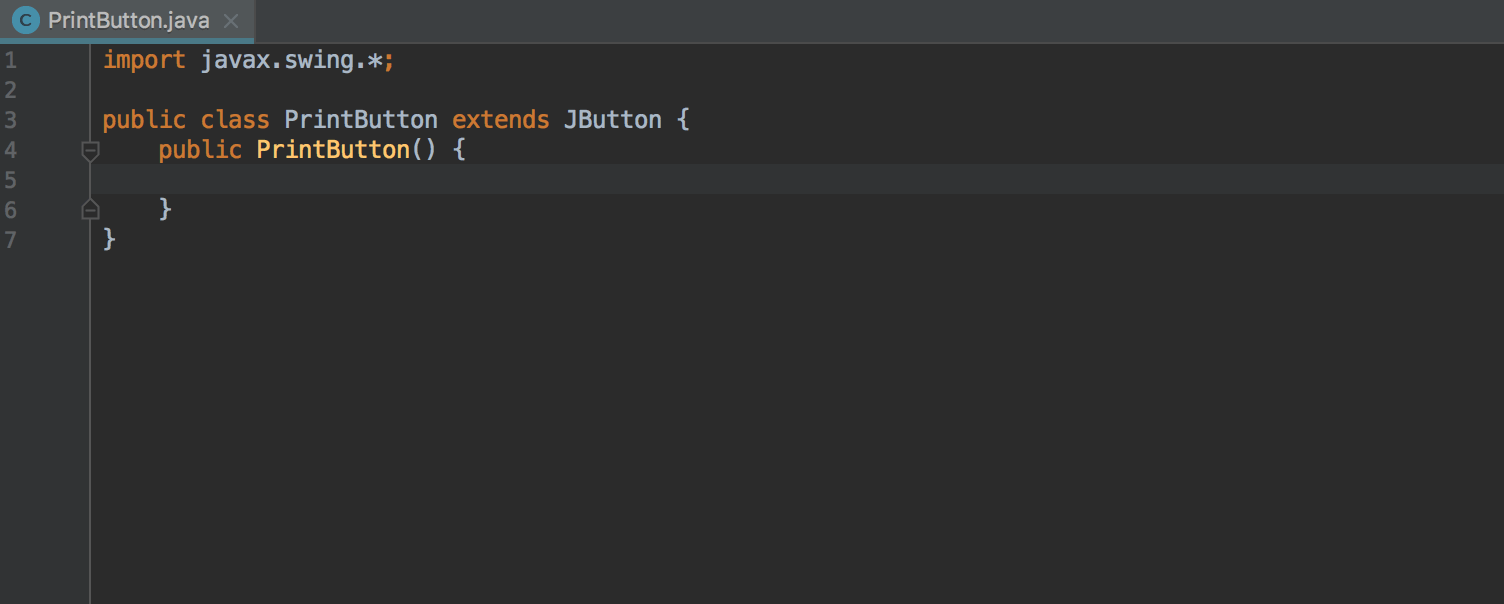This screenshot has height=604, width=1504.
Task: Click the class keyword on line 3
Action: (235, 120)
